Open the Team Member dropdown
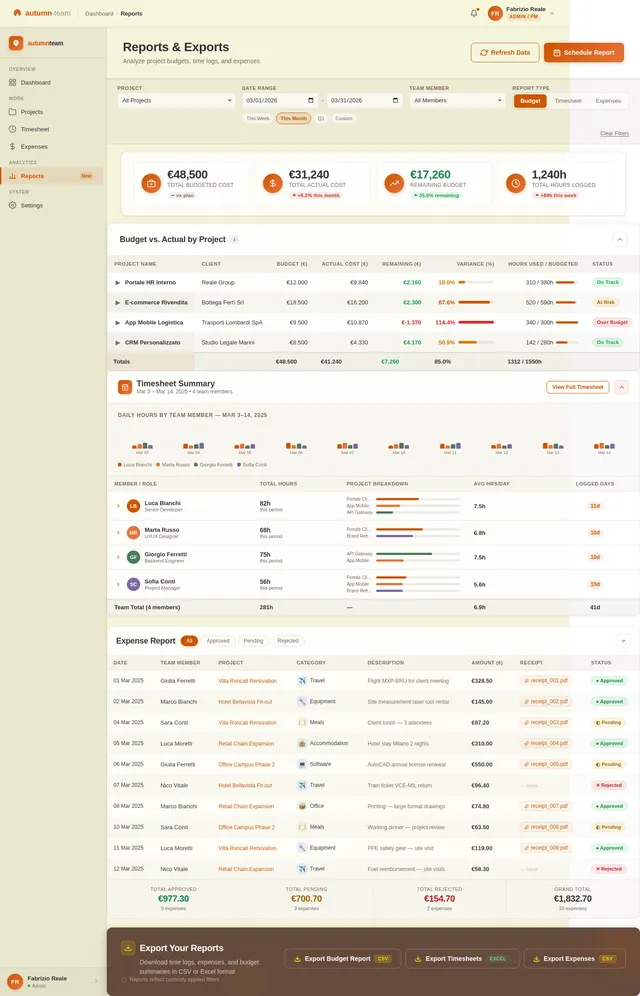The height and width of the screenshot is (996, 640). (x=458, y=100)
